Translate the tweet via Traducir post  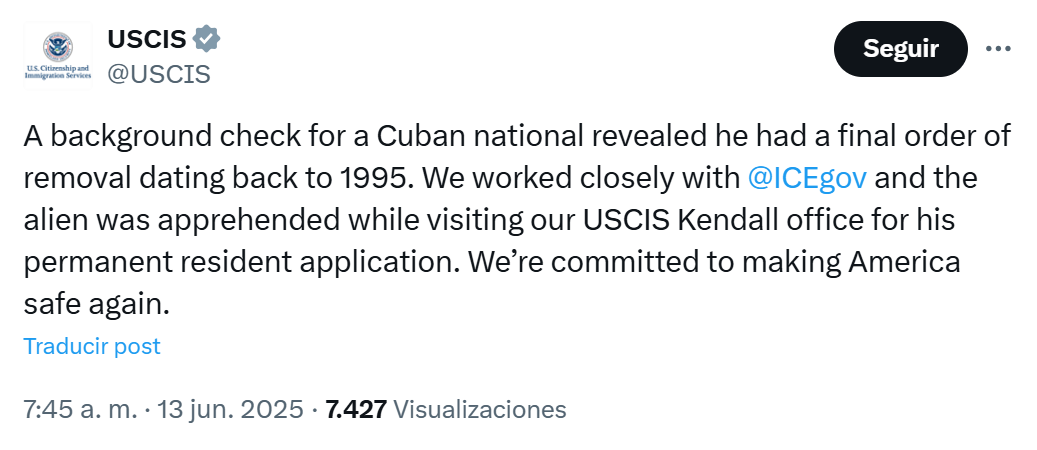(92, 346)
